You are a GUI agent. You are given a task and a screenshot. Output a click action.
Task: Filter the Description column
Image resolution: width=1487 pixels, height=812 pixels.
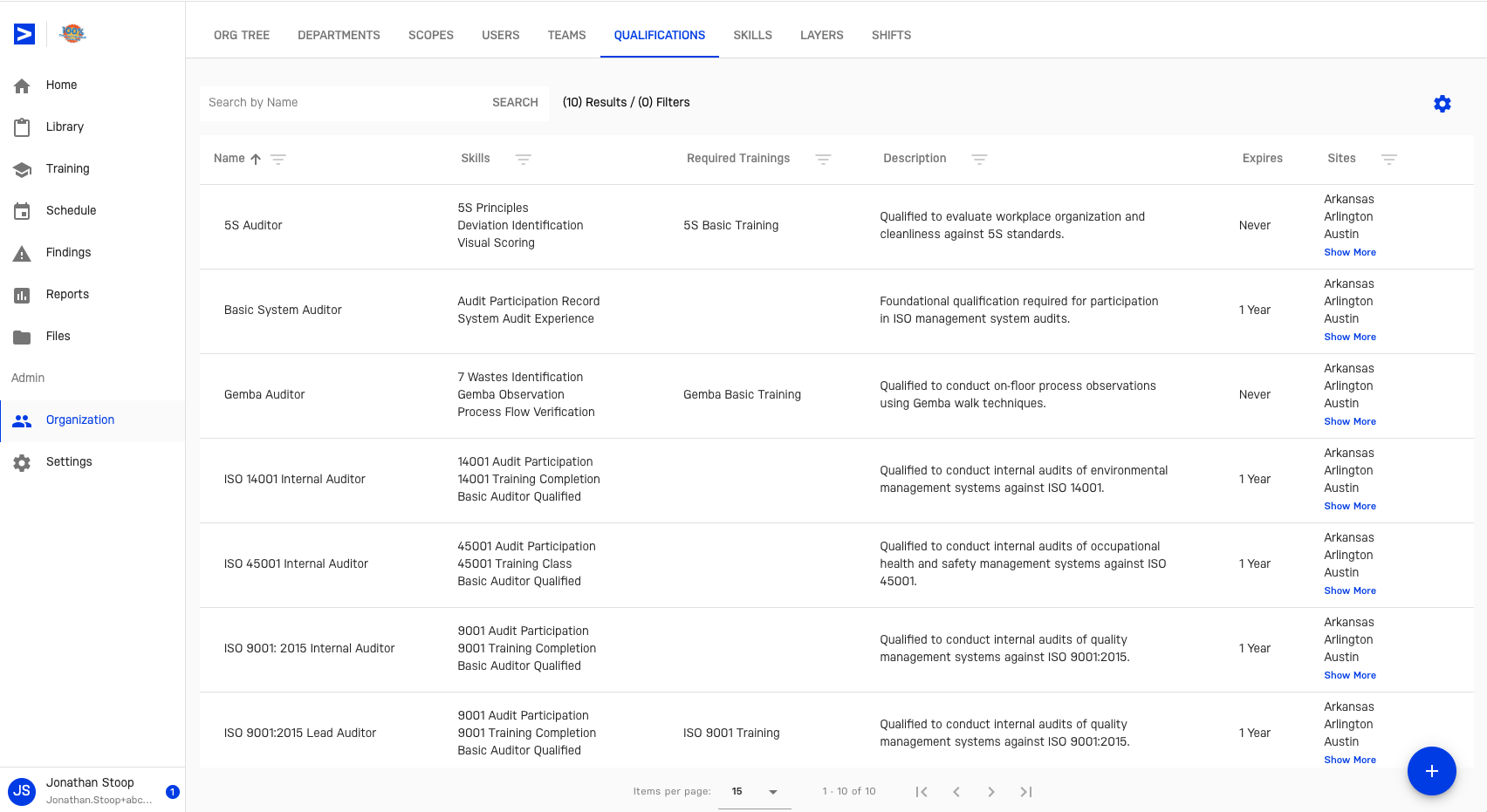coord(979,159)
